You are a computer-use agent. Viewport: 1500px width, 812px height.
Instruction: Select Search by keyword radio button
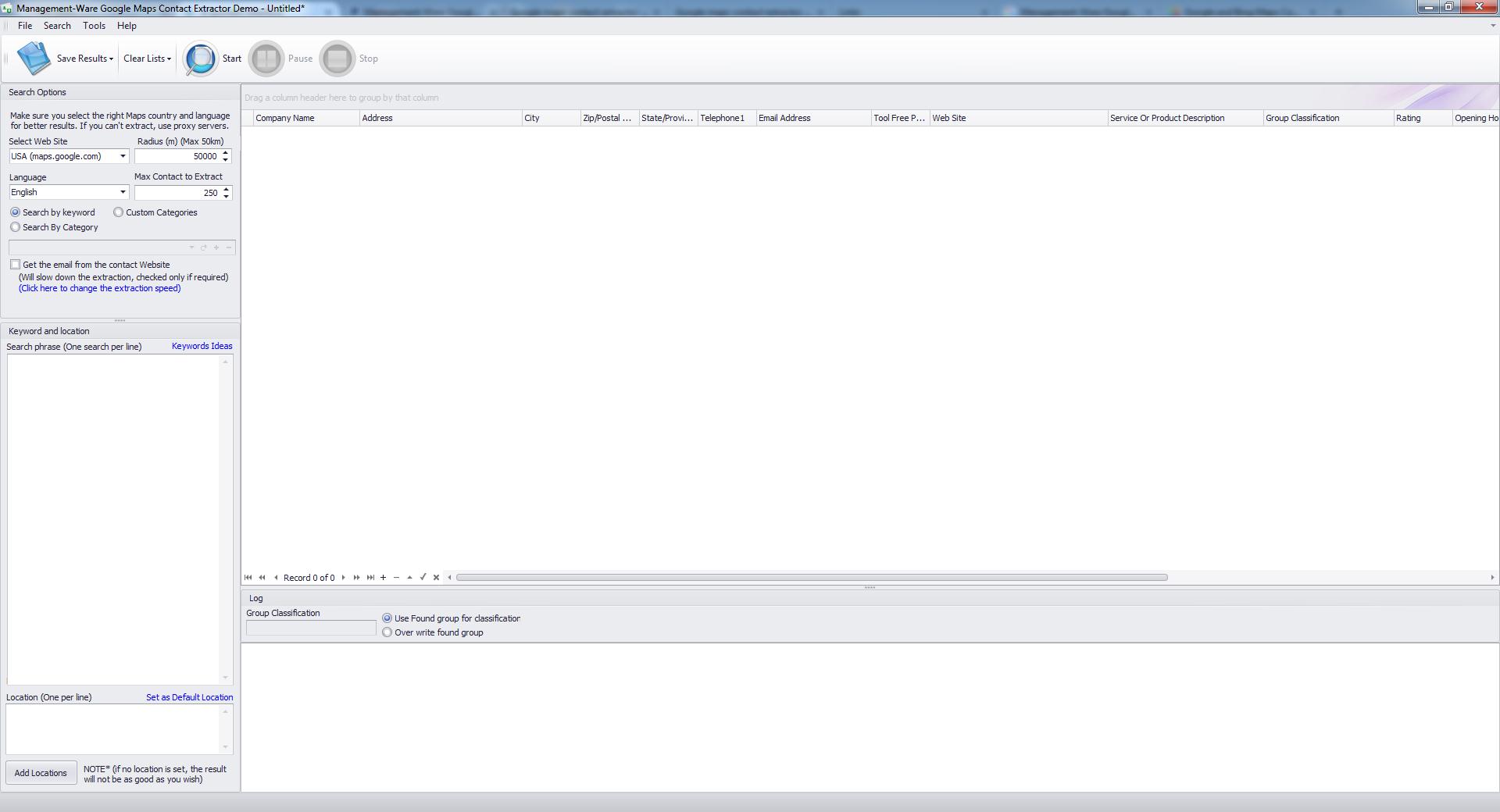point(15,212)
